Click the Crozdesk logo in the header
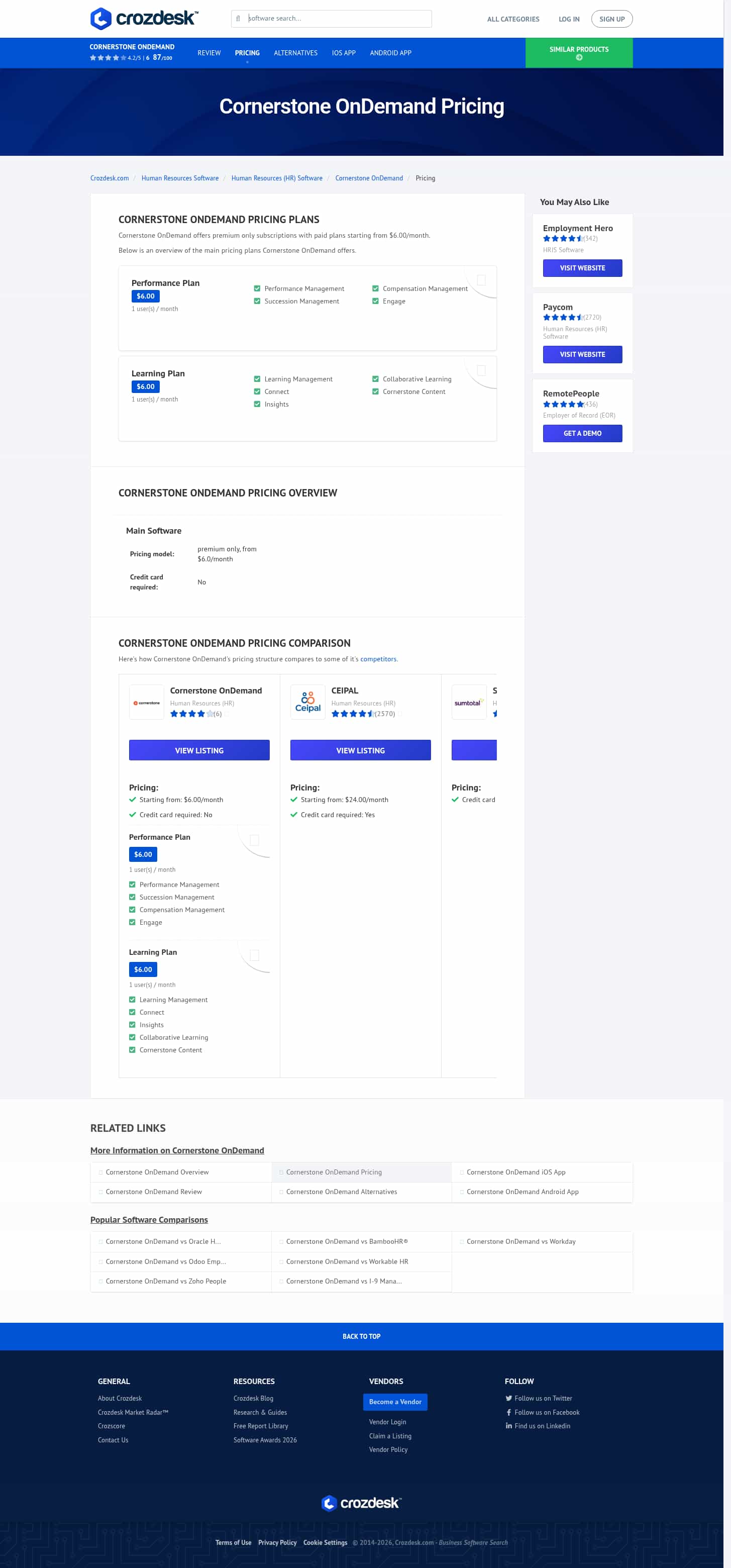Image resolution: width=731 pixels, height=1568 pixels. click(144, 18)
